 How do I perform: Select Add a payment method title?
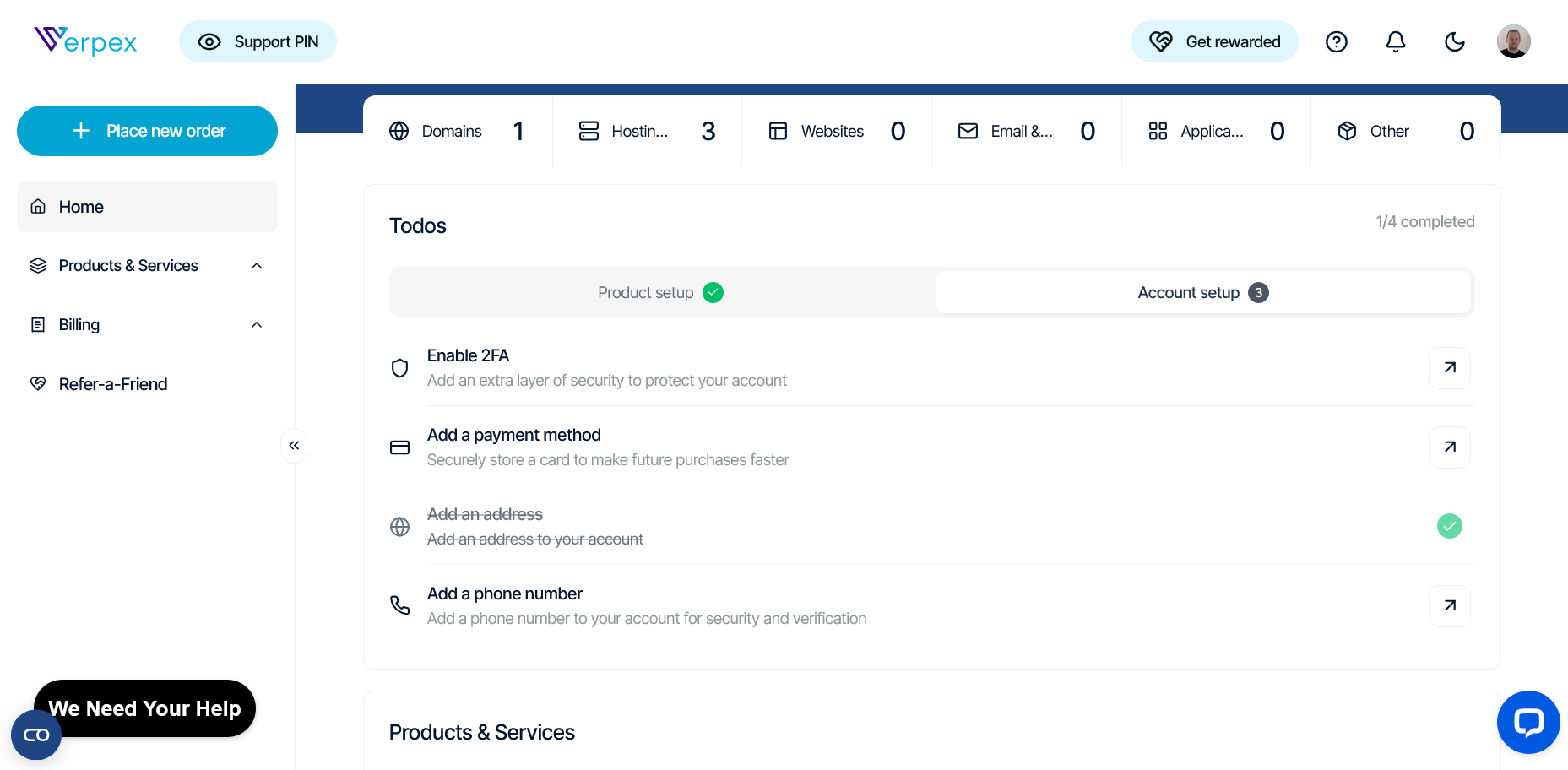[513, 435]
